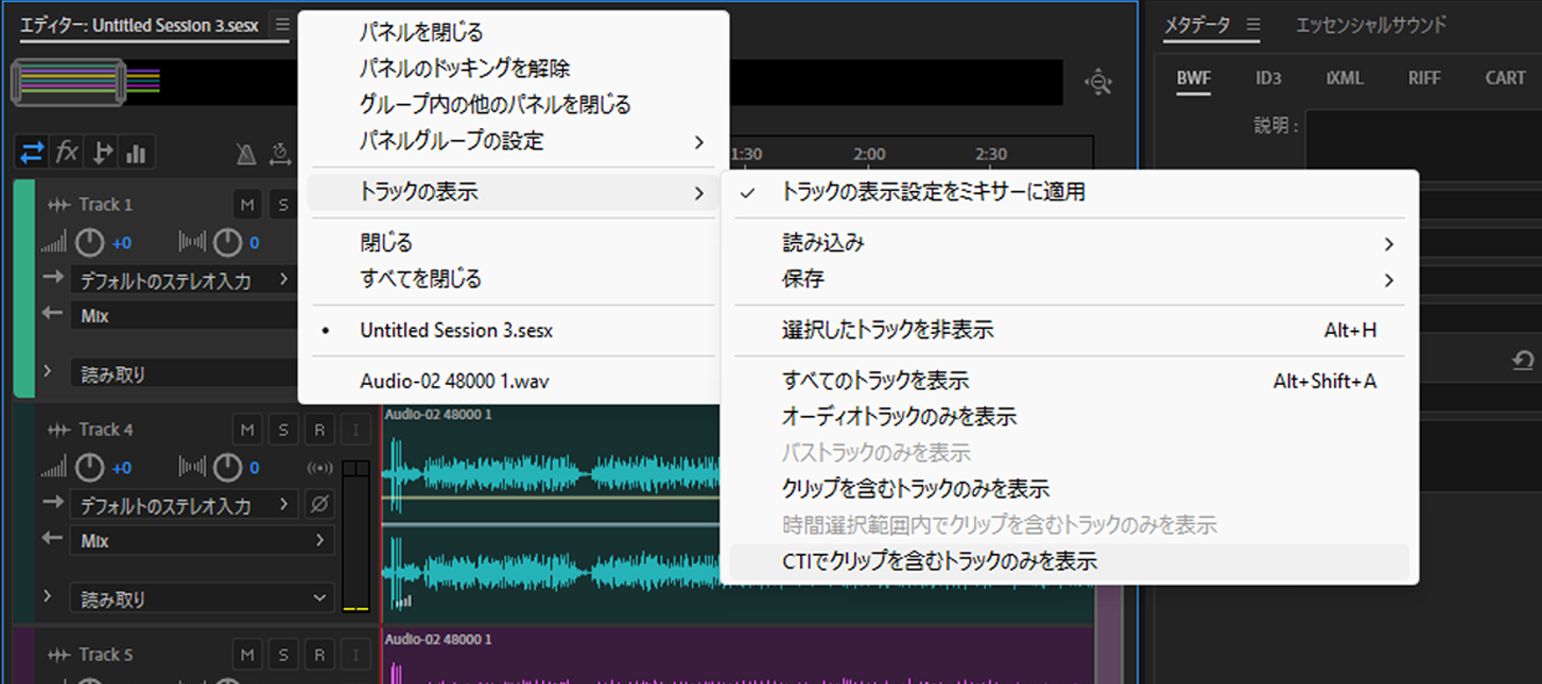Viewport: 1542px width, 684px height.
Task: Toggle the metronome icon
Action: pyautogui.click(x=246, y=153)
